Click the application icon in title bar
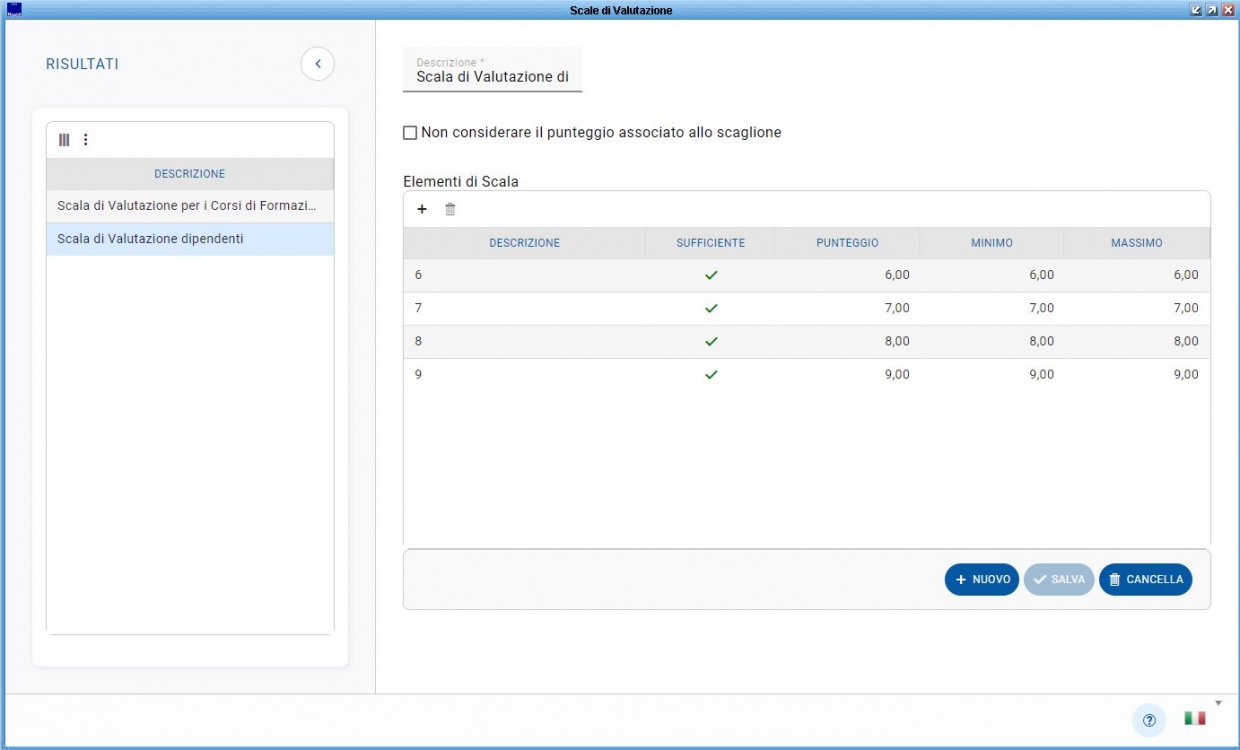 click(x=14, y=10)
